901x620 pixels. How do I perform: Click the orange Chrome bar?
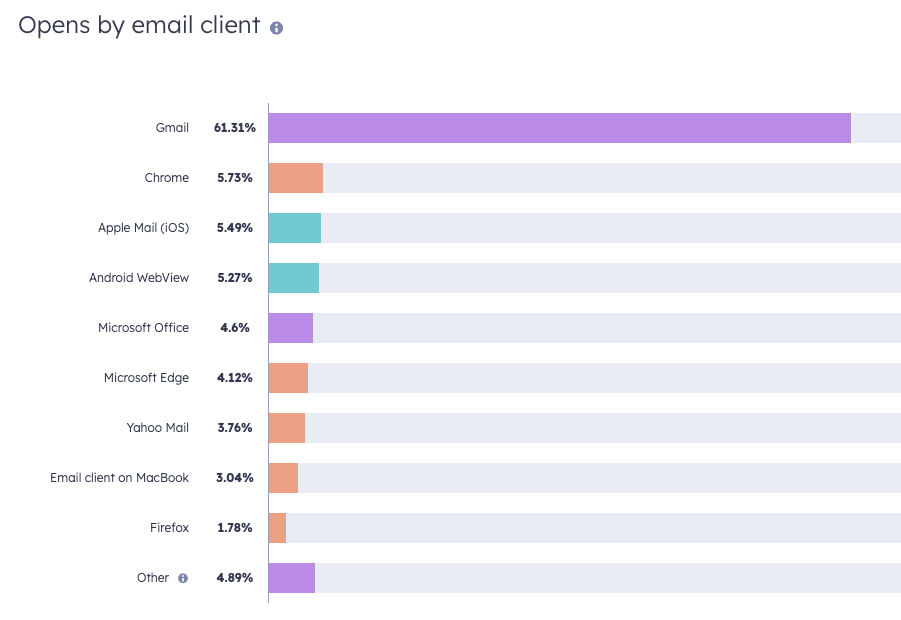pyautogui.click(x=296, y=178)
